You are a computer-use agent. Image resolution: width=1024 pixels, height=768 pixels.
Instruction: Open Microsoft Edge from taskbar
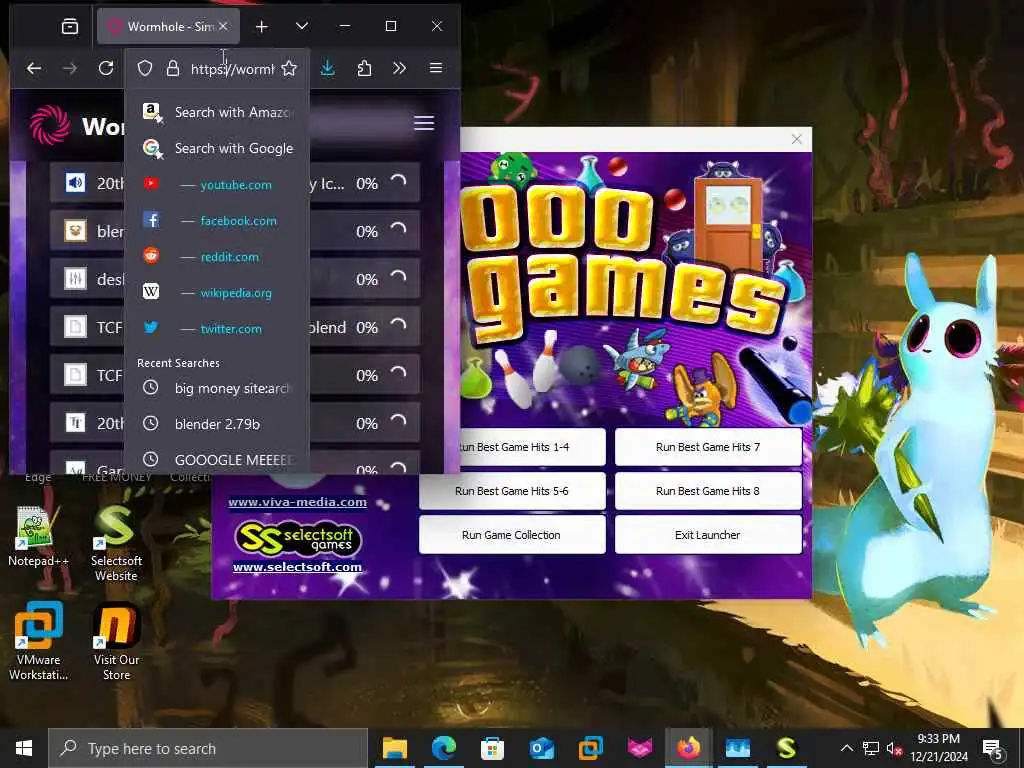(x=443, y=748)
